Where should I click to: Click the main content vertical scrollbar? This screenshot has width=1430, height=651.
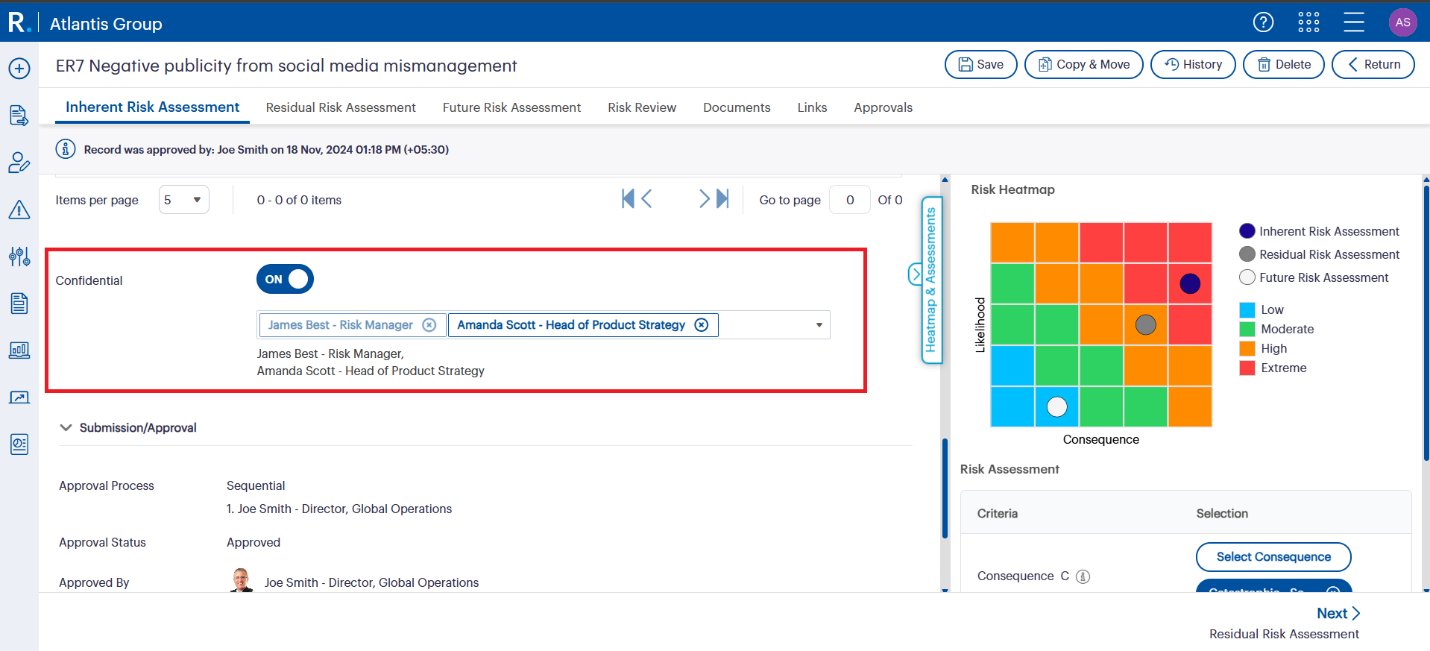[944, 488]
